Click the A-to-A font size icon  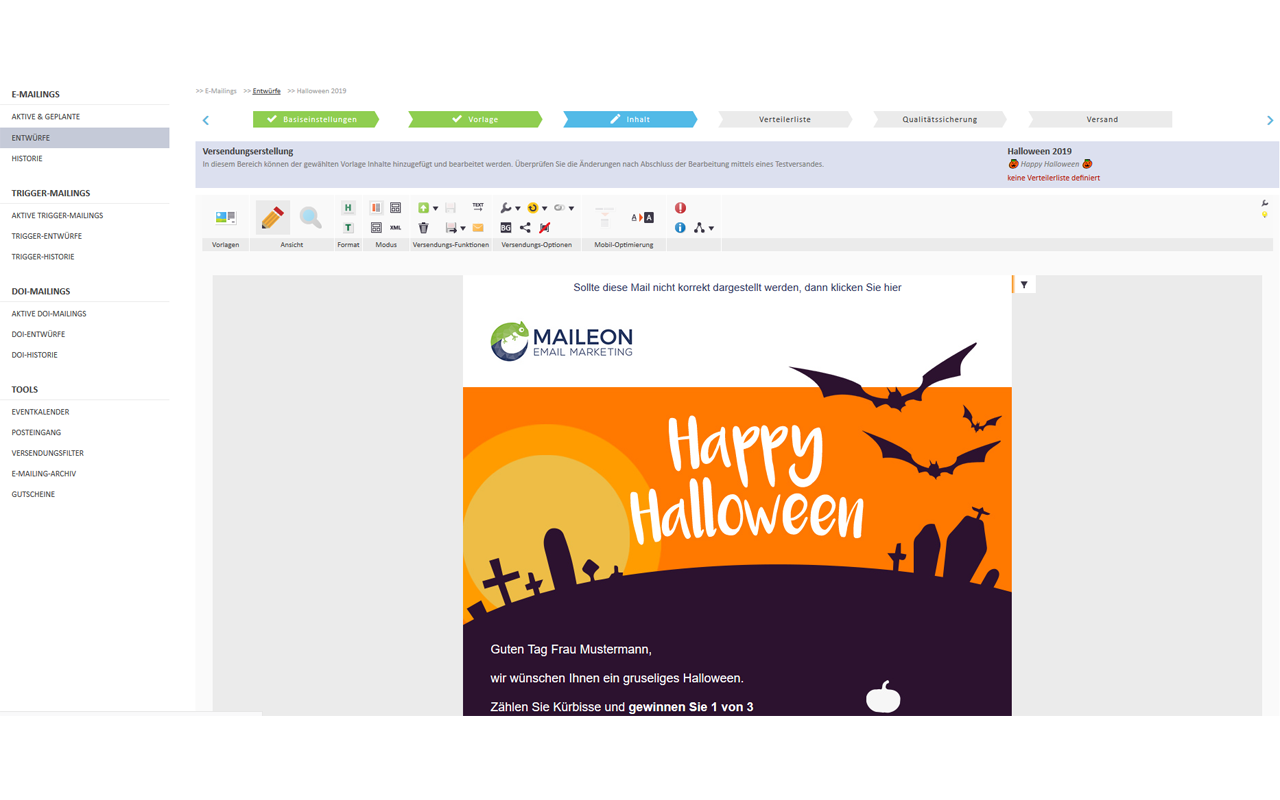click(x=642, y=217)
